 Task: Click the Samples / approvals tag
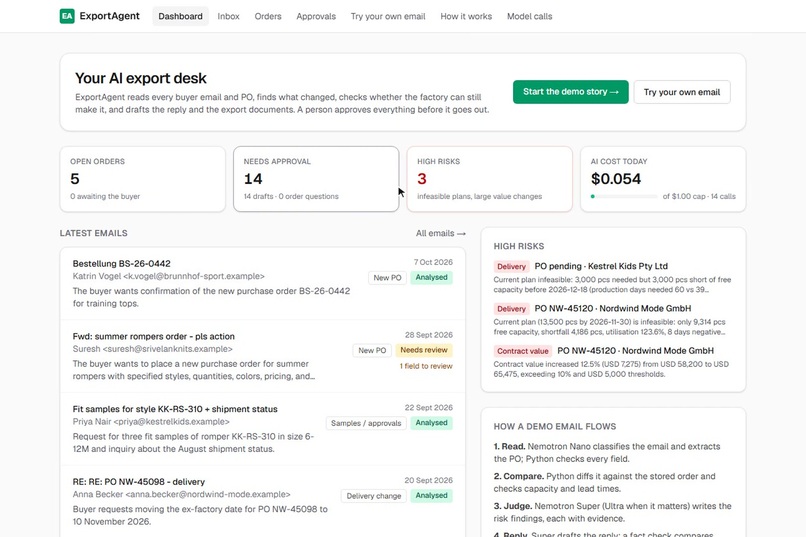366,423
